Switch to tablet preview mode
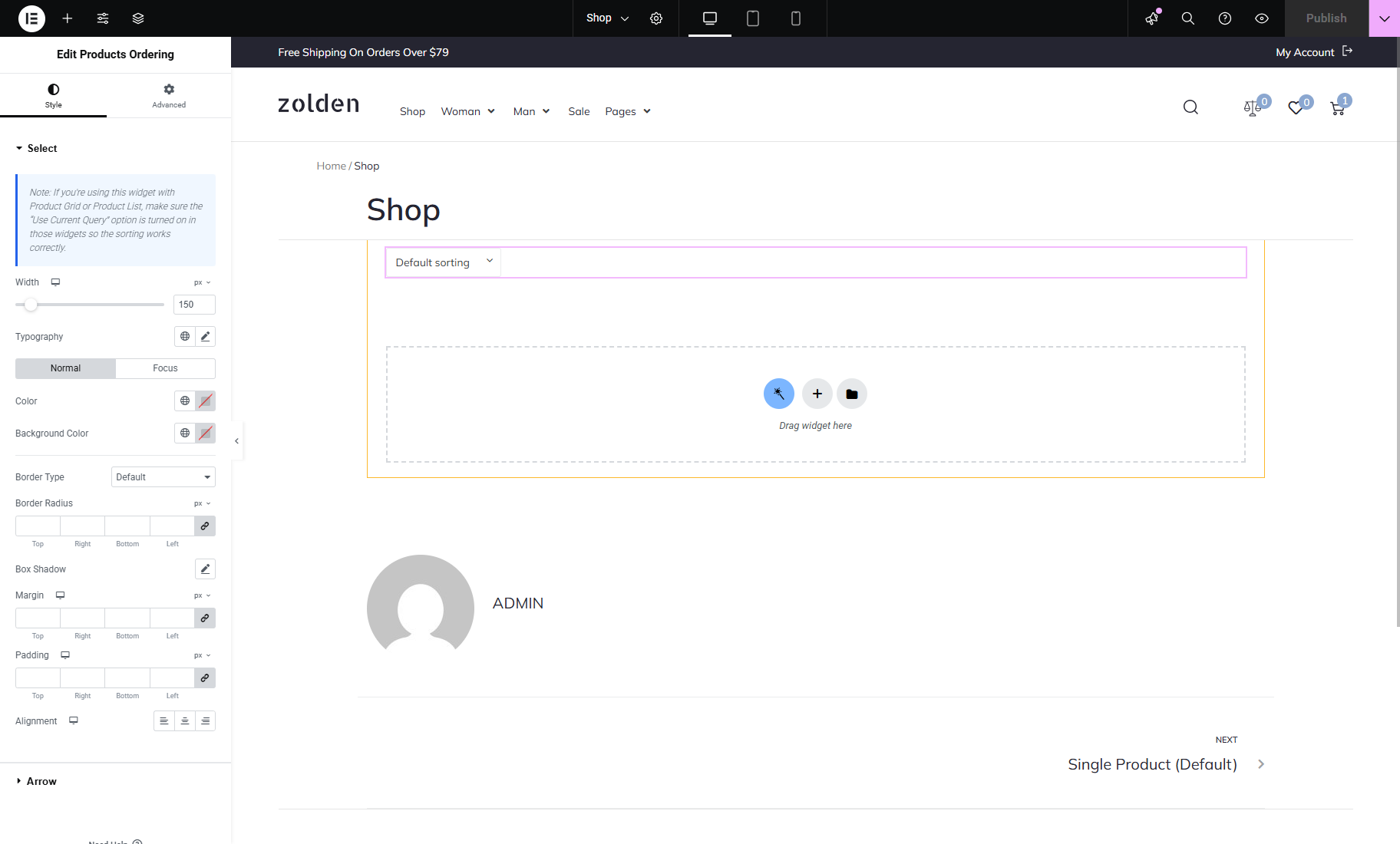 tap(753, 18)
